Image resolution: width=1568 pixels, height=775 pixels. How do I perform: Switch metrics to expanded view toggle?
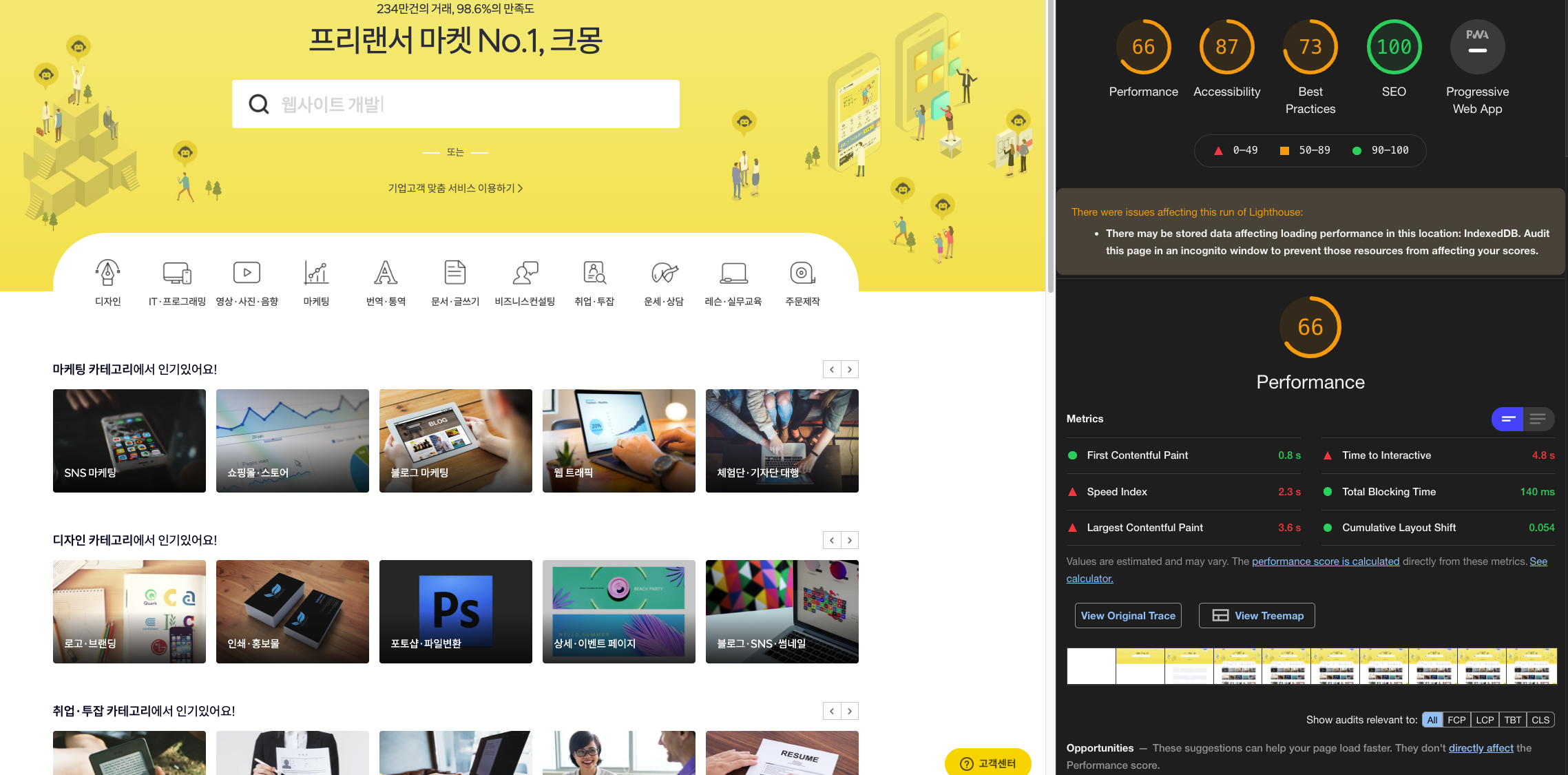1538,419
